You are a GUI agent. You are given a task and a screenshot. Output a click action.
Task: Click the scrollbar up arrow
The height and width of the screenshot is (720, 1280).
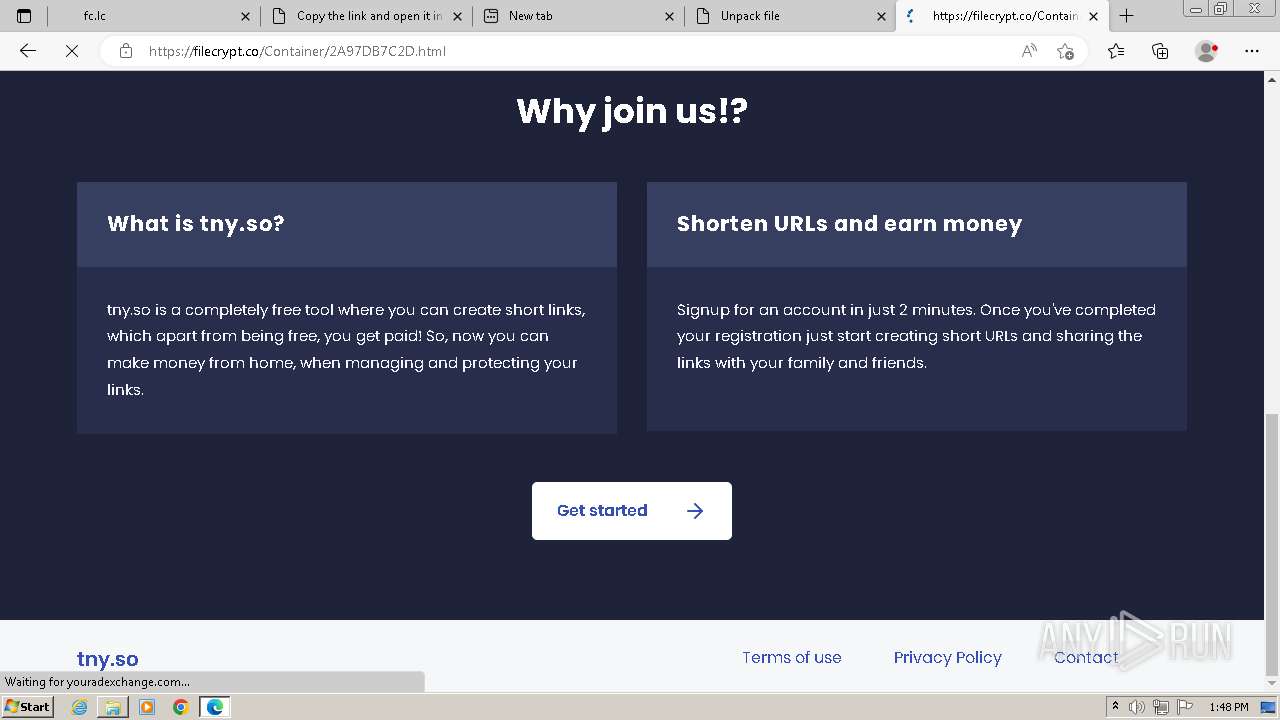pos(1272,78)
